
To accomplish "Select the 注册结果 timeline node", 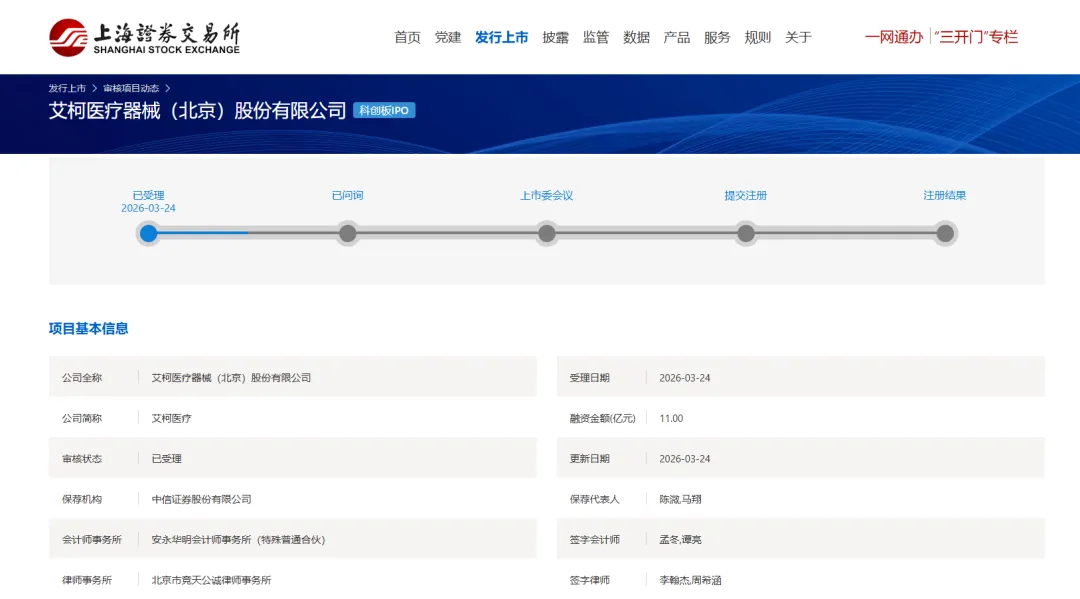I will (x=945, y=233).
